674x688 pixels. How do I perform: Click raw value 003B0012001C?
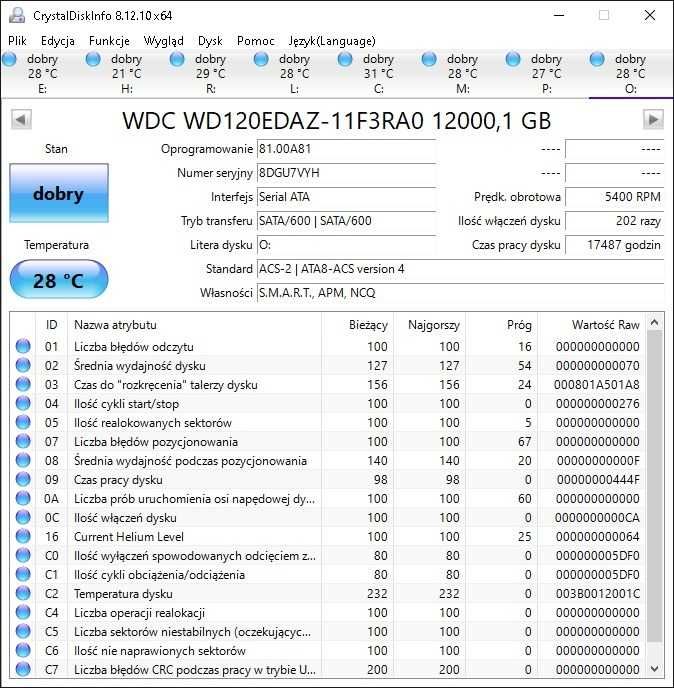coord(596,594)
